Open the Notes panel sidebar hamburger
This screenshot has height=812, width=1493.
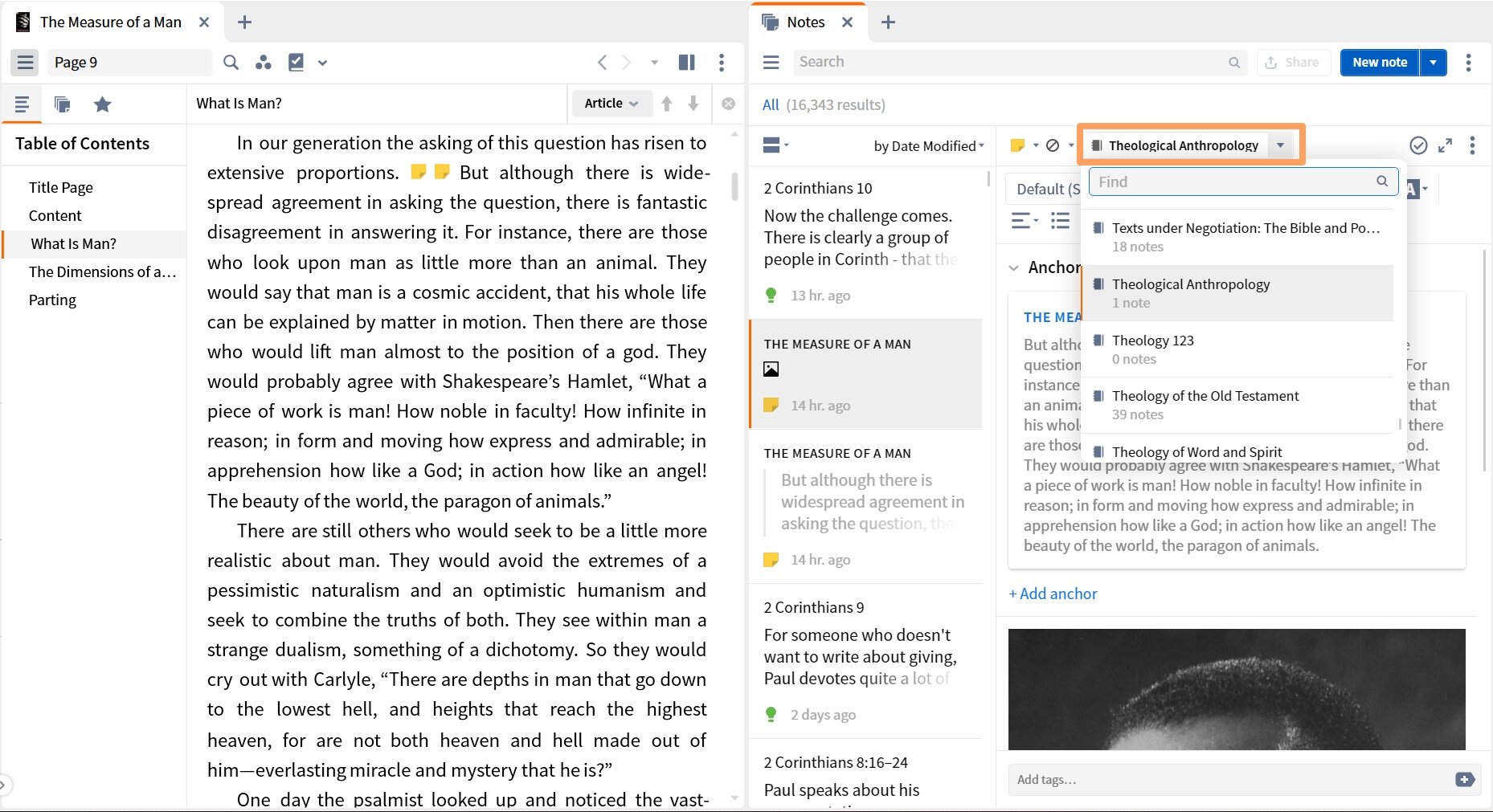point(771,62)
